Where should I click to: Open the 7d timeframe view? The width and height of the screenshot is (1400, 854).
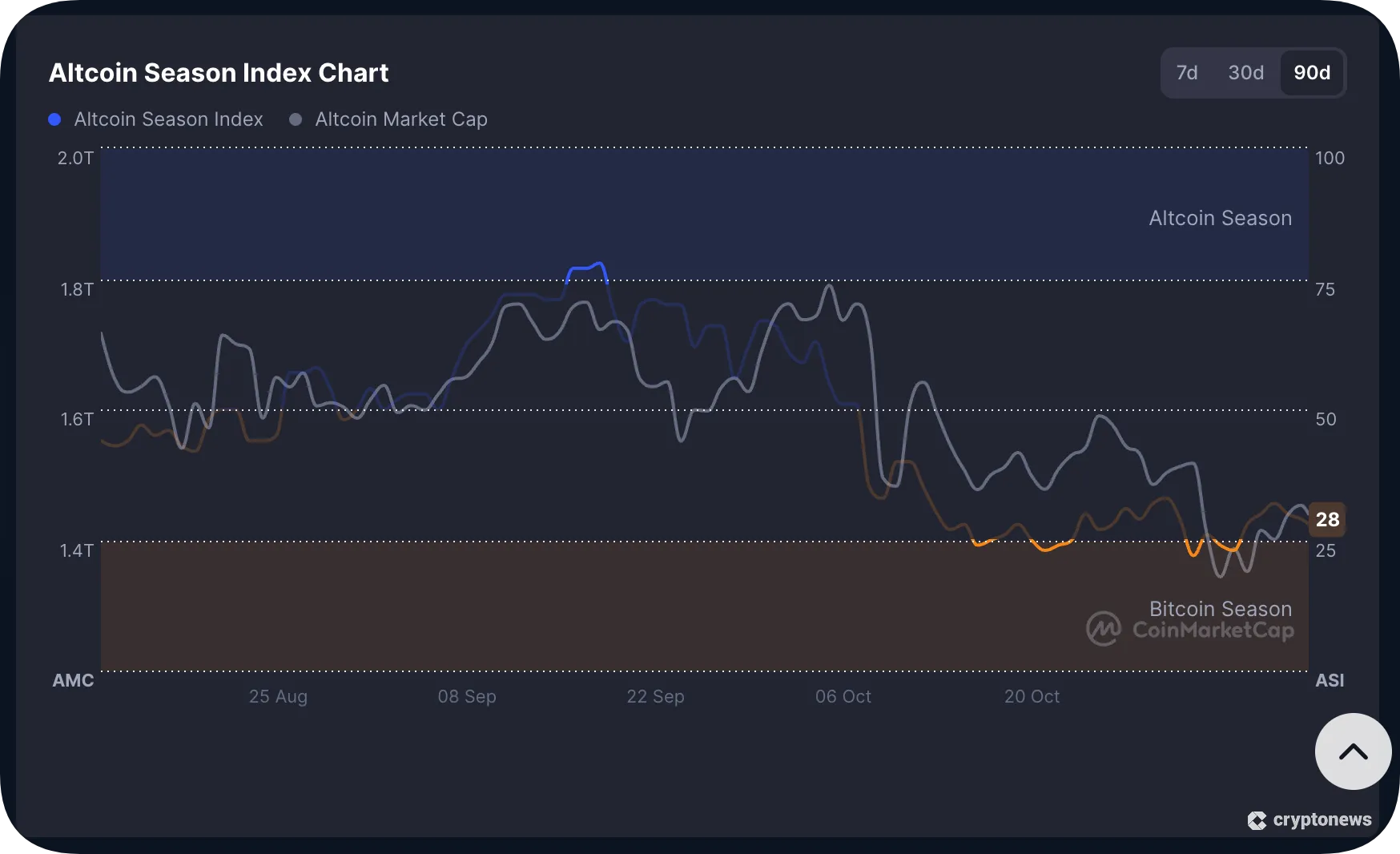(1188, 72)
